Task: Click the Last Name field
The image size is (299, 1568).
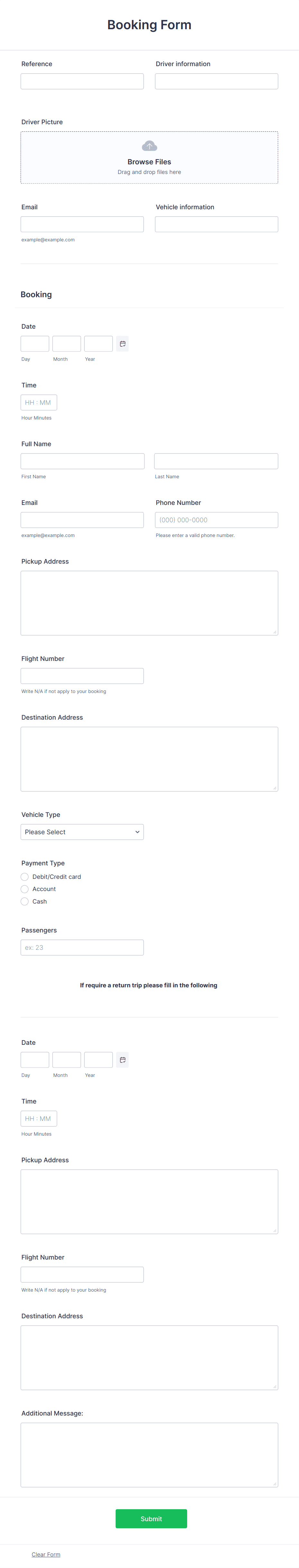Action: (216, 461)
